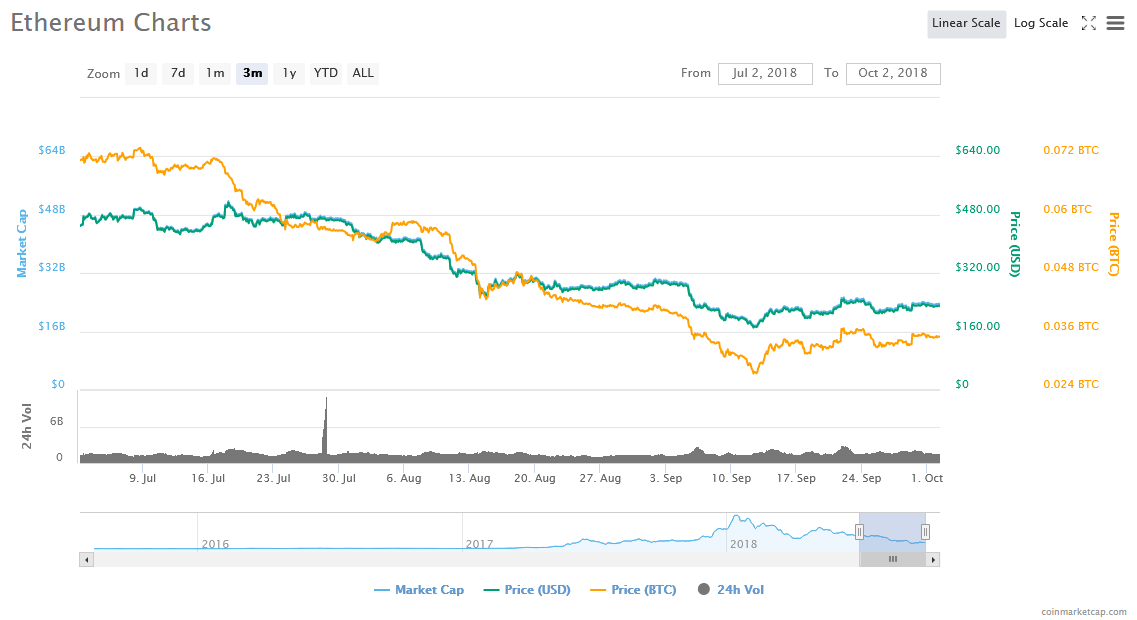Click the To date field Oct 2, 2018
This screenshot has height=620, width=1137.
coord(893,73)
